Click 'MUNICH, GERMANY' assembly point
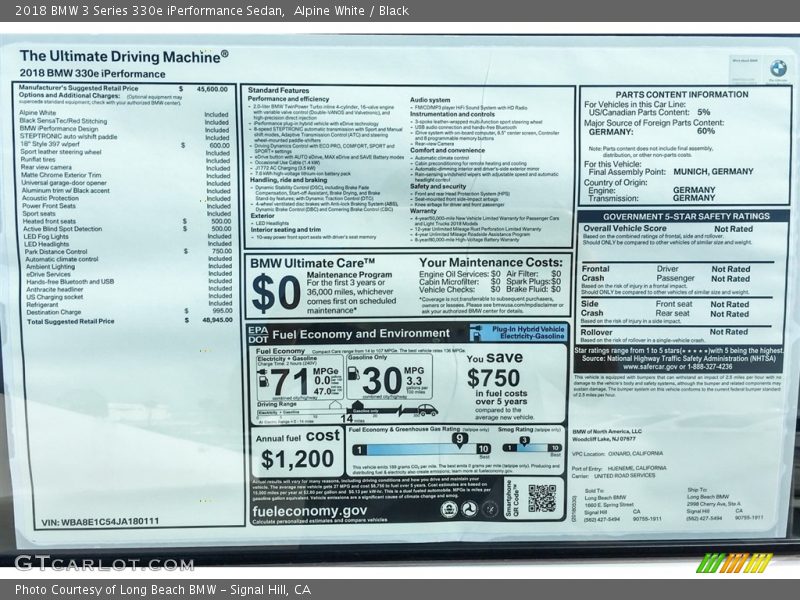The height and width of the screenshot is (600, 800). (x=713, y=172)
